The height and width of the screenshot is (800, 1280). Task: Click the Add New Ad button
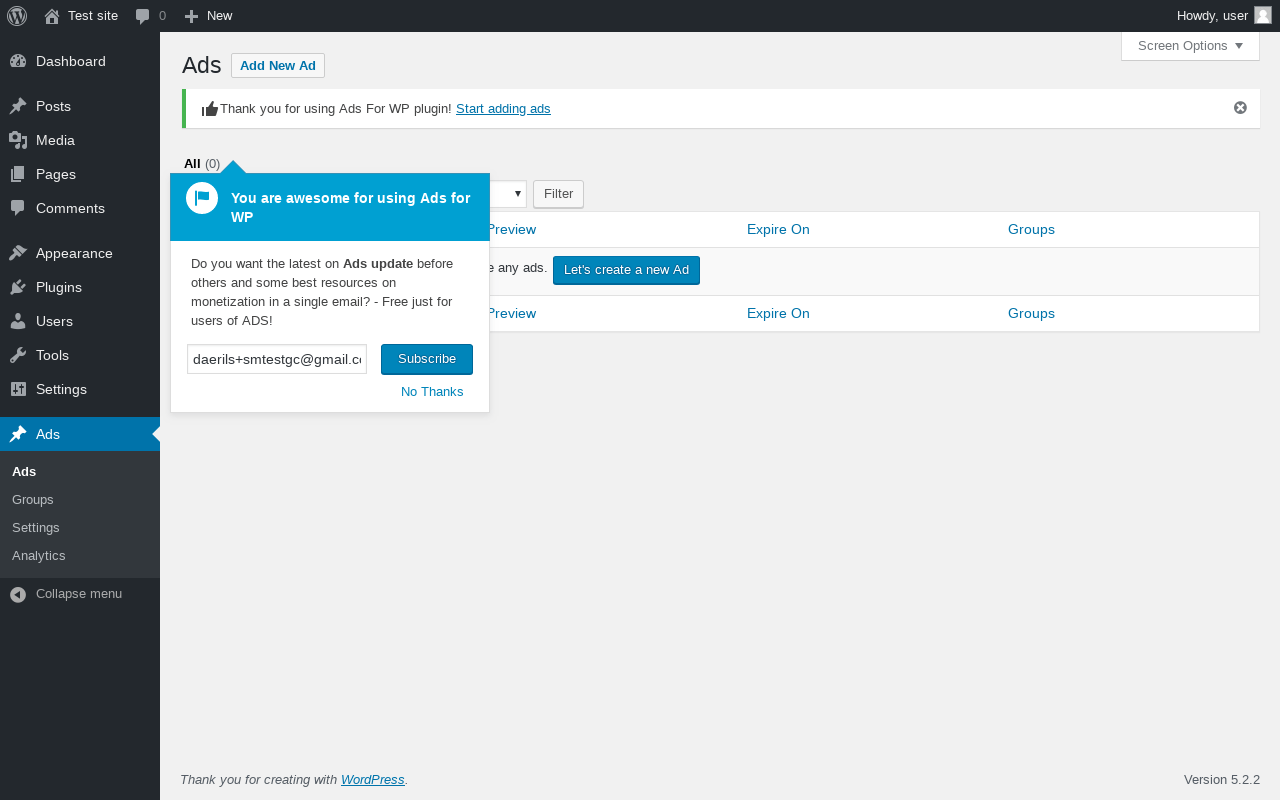[278, 66]
